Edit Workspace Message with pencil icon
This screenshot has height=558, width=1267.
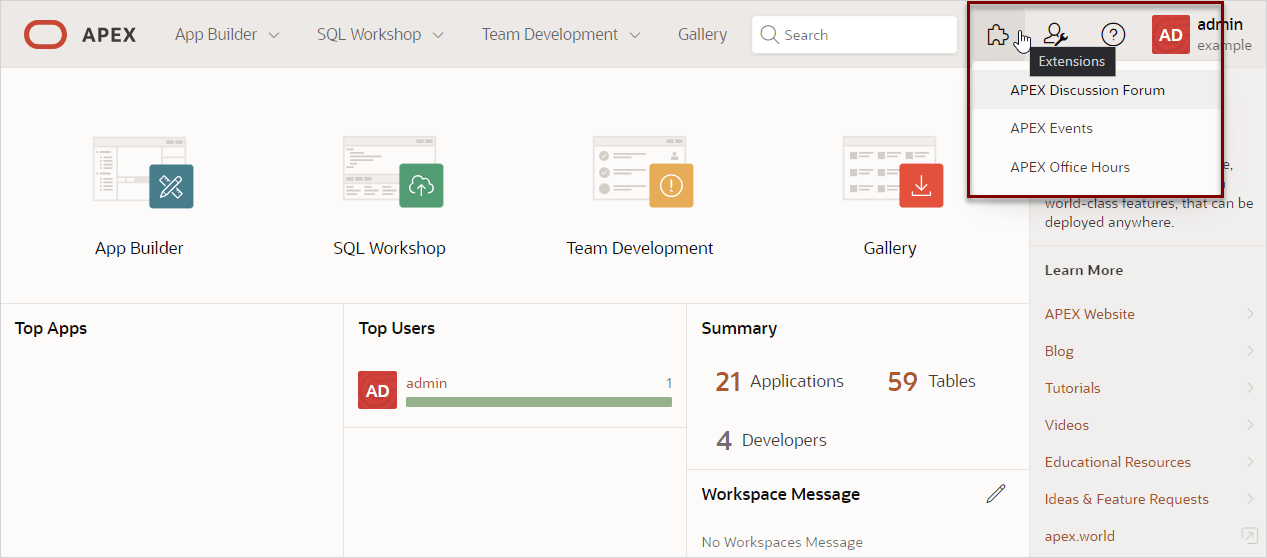click(995, 493)
